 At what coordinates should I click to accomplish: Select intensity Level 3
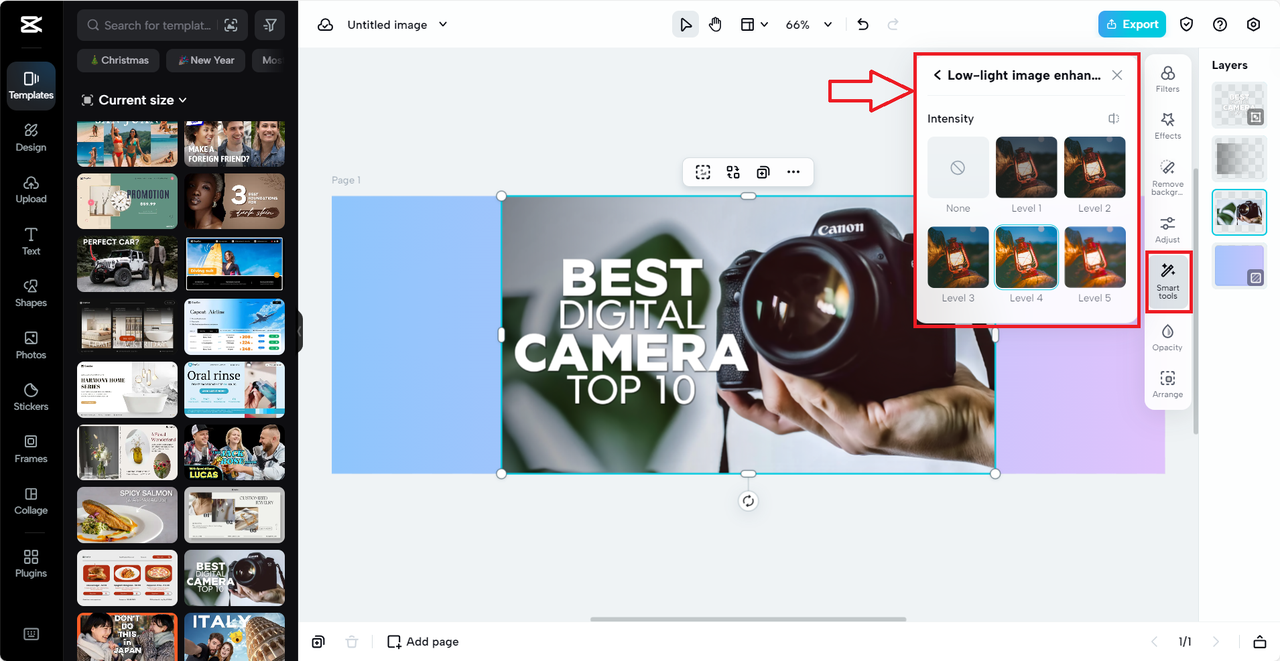pos(958,258)
